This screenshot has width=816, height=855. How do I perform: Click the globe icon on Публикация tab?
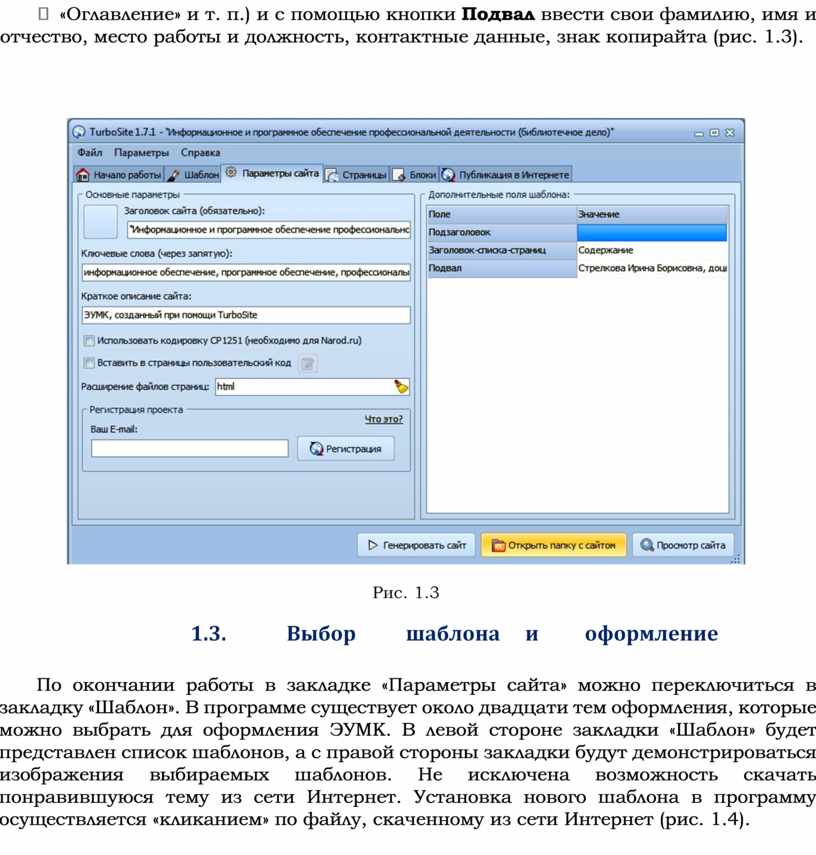[x=448, y=175]
